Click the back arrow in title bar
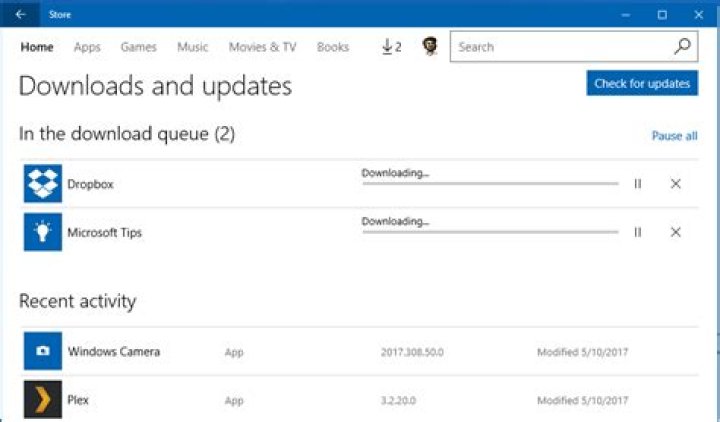This screenshot has height=422, width=720. (21, 14)
